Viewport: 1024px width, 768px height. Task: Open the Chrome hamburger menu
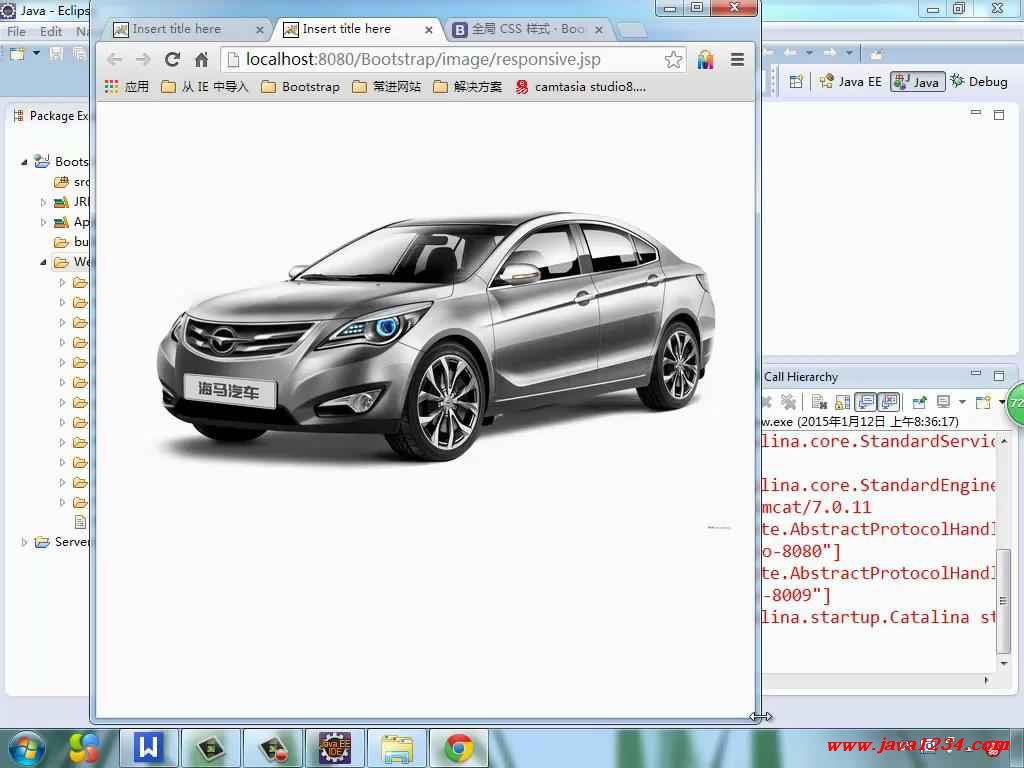(737, 59)
